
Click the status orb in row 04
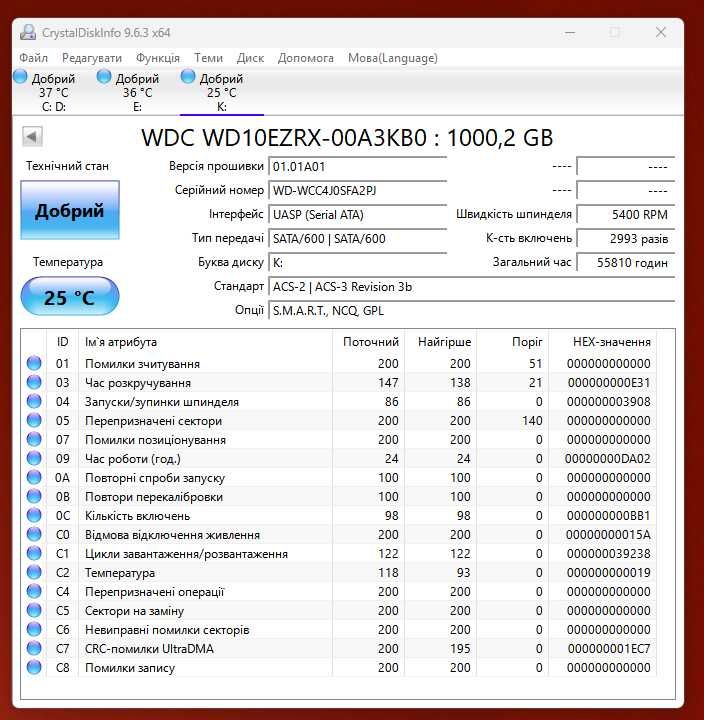pos(34,401)
